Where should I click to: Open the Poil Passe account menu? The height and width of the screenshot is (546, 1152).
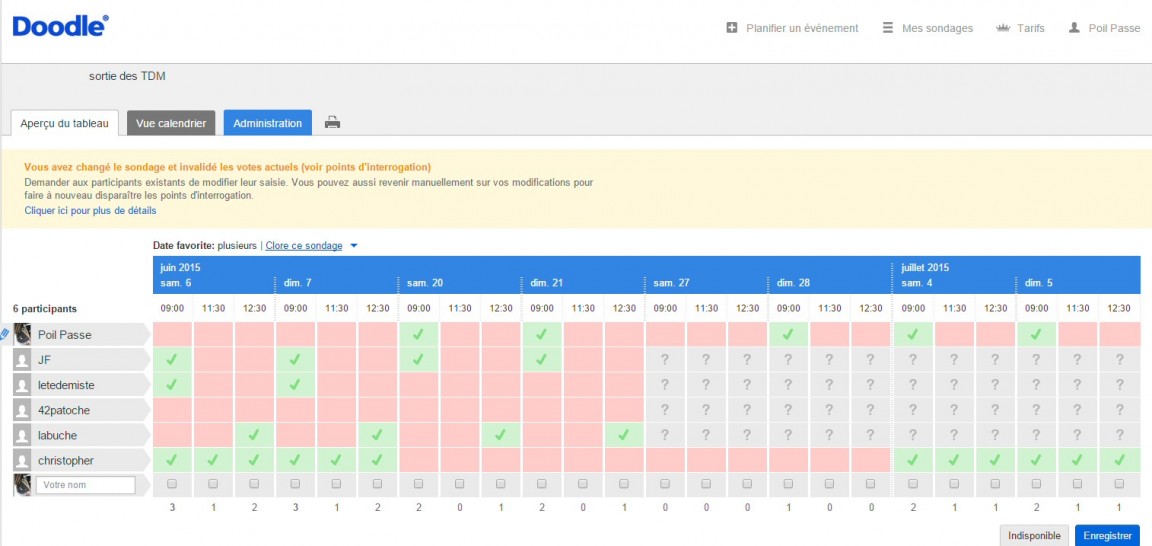point(1113,28)
